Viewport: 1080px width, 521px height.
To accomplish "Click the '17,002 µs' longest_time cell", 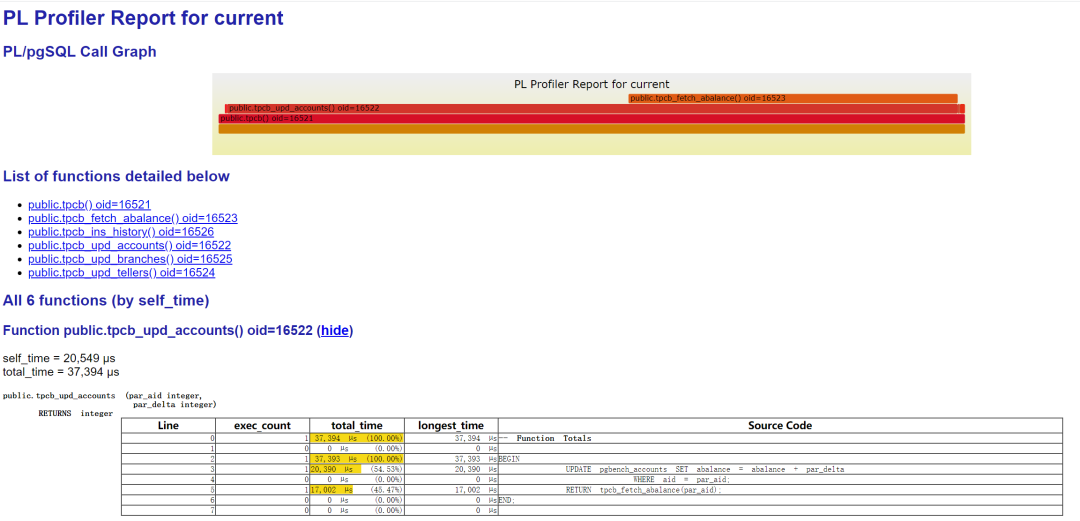I will pyautogui.click(x=451, y=490).
